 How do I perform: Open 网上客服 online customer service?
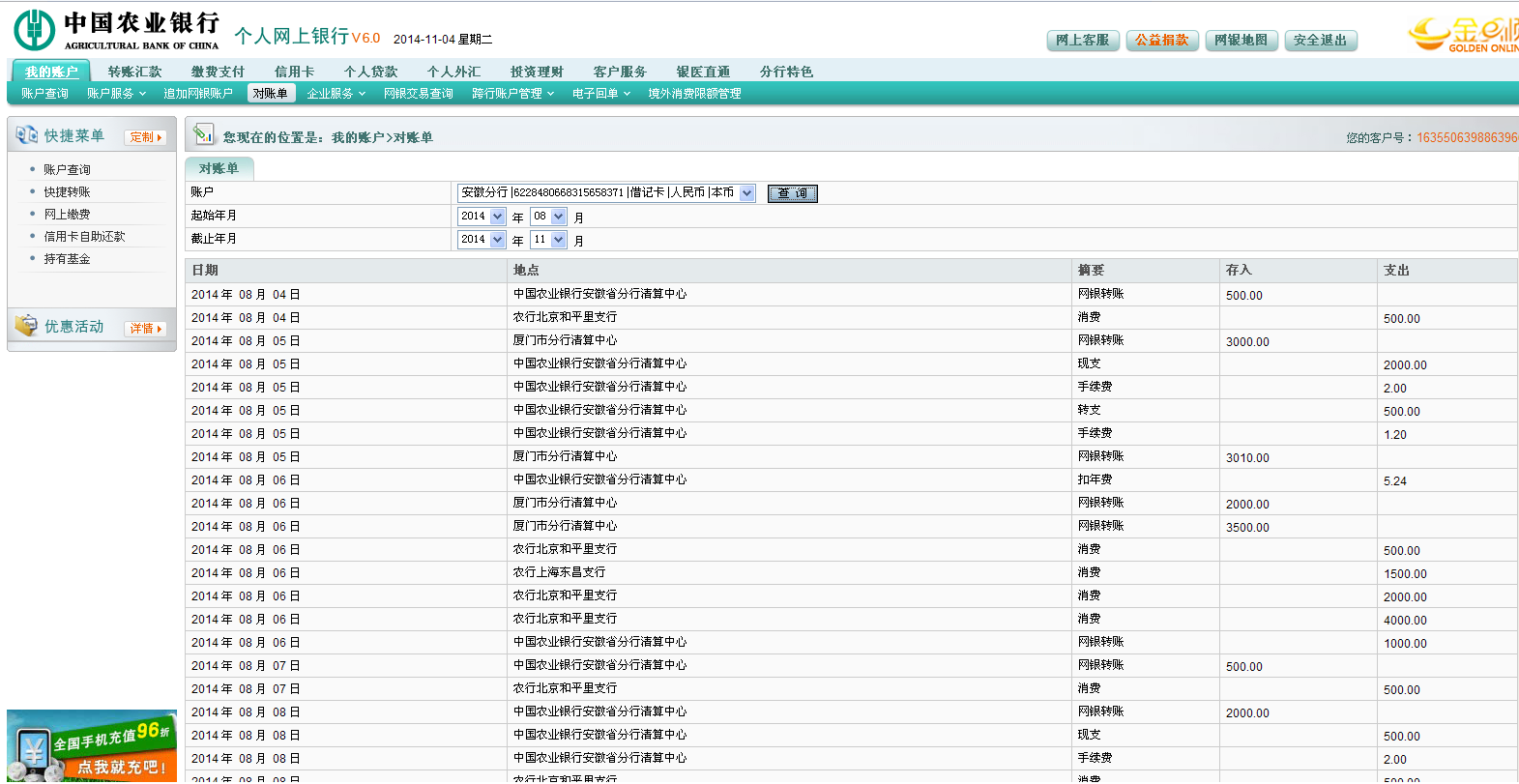[x=1083, y=41]
